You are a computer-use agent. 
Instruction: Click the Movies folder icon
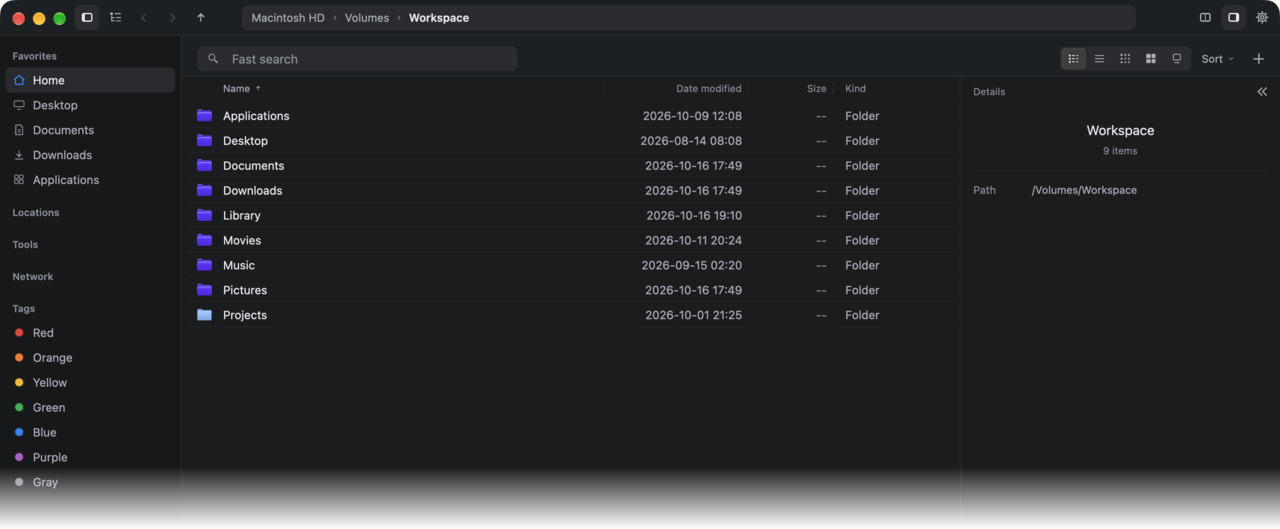[205, 240]
